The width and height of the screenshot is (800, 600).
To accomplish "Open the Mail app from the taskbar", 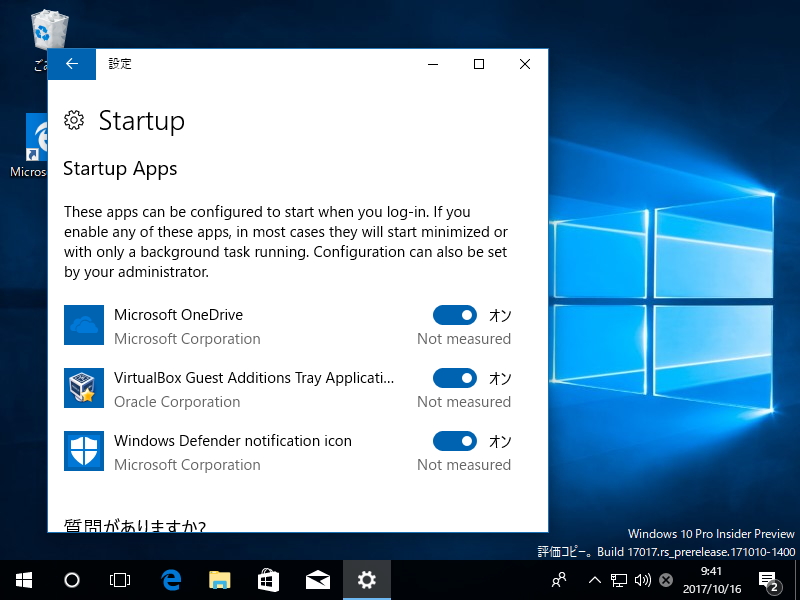I will (317, 580).
